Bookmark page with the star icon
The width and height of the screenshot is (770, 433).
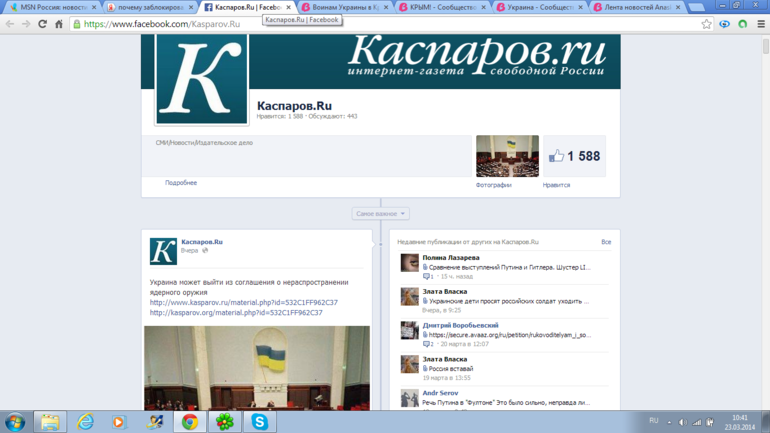click(706, 24)
